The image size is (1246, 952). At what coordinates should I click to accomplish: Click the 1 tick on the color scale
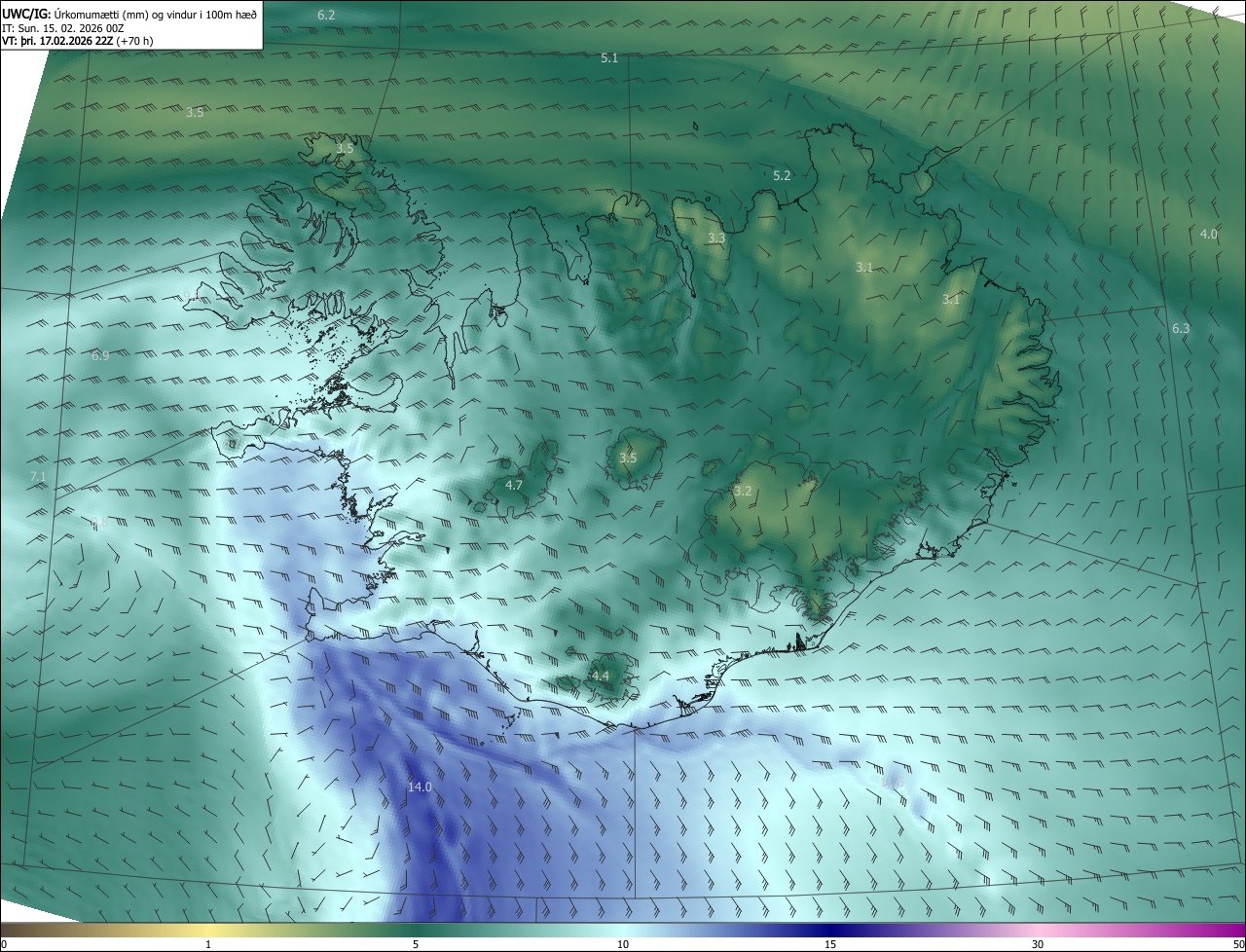[x=209, y=944]
